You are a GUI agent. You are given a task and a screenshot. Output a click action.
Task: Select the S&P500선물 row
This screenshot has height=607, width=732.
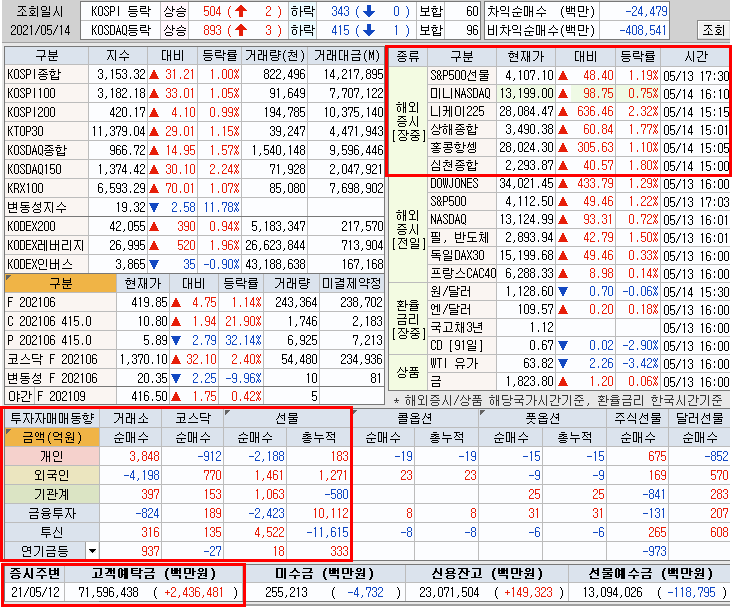[578, 76]
